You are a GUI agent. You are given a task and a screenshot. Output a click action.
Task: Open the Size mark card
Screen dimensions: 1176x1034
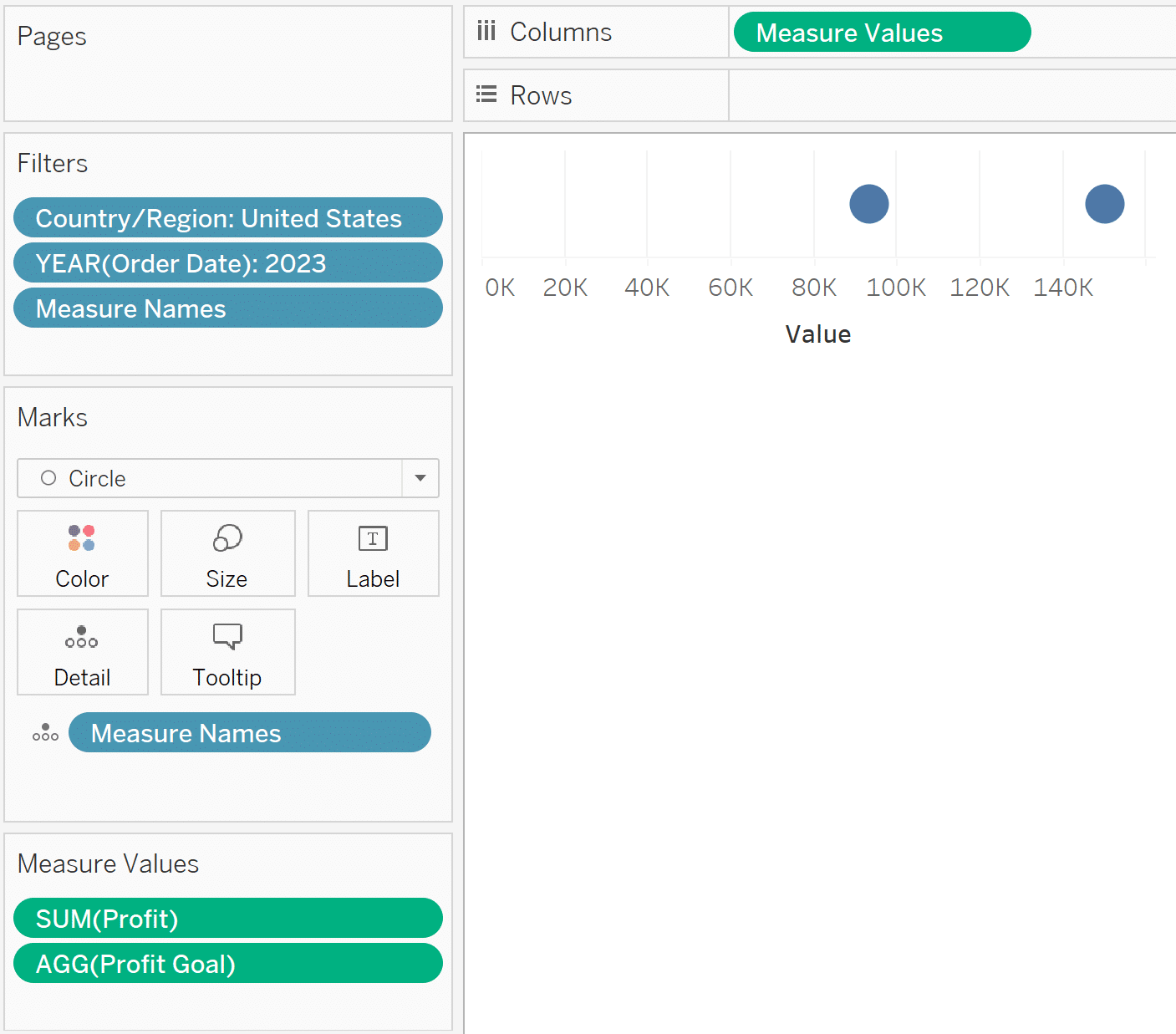[x=227, y=553]
